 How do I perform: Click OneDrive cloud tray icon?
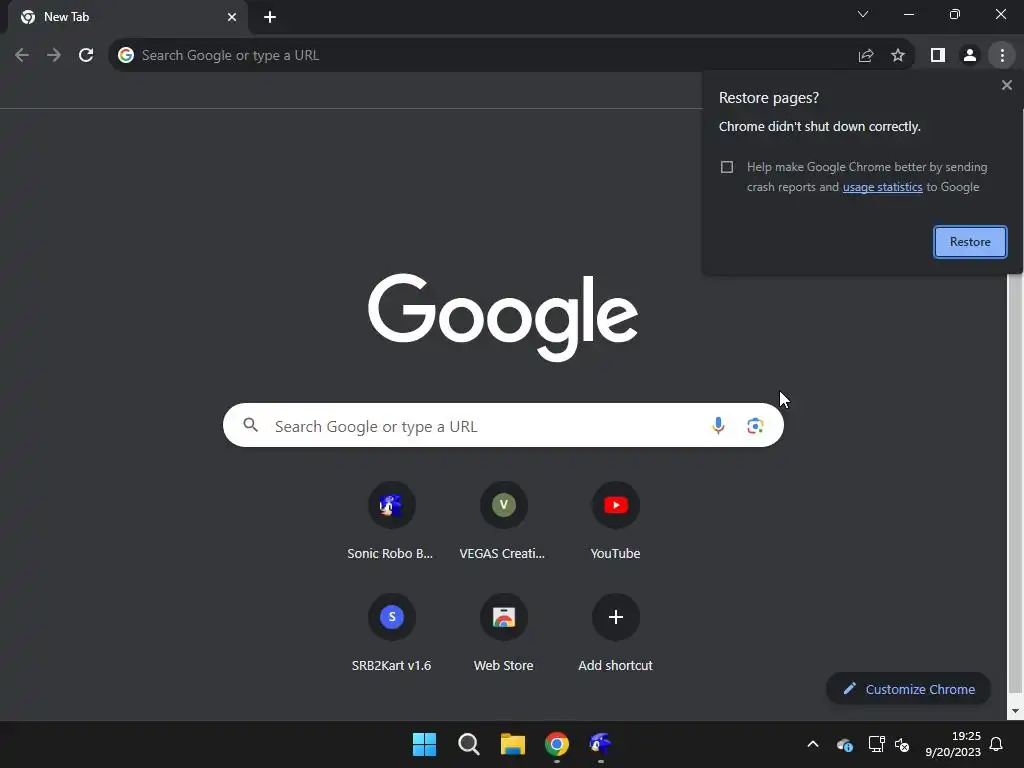(x=844, y=744)
